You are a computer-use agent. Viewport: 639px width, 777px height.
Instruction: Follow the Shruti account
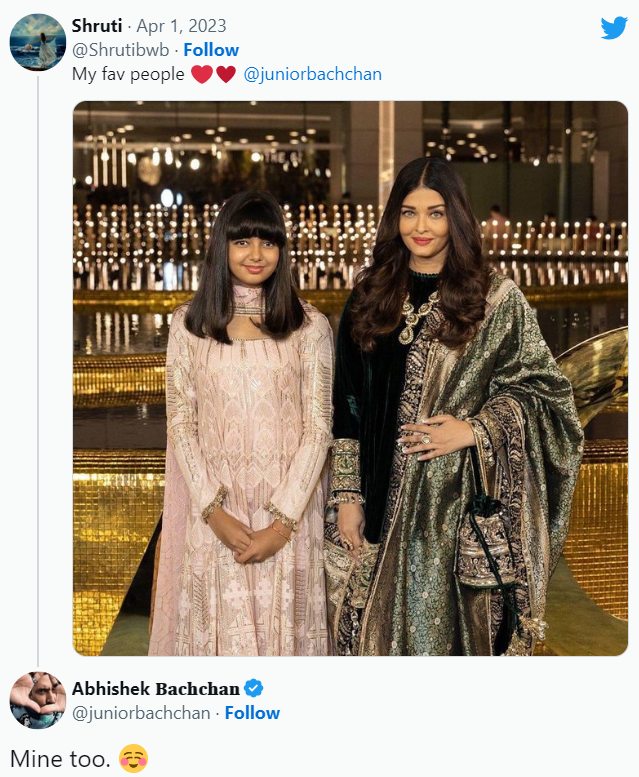point(211,50)
